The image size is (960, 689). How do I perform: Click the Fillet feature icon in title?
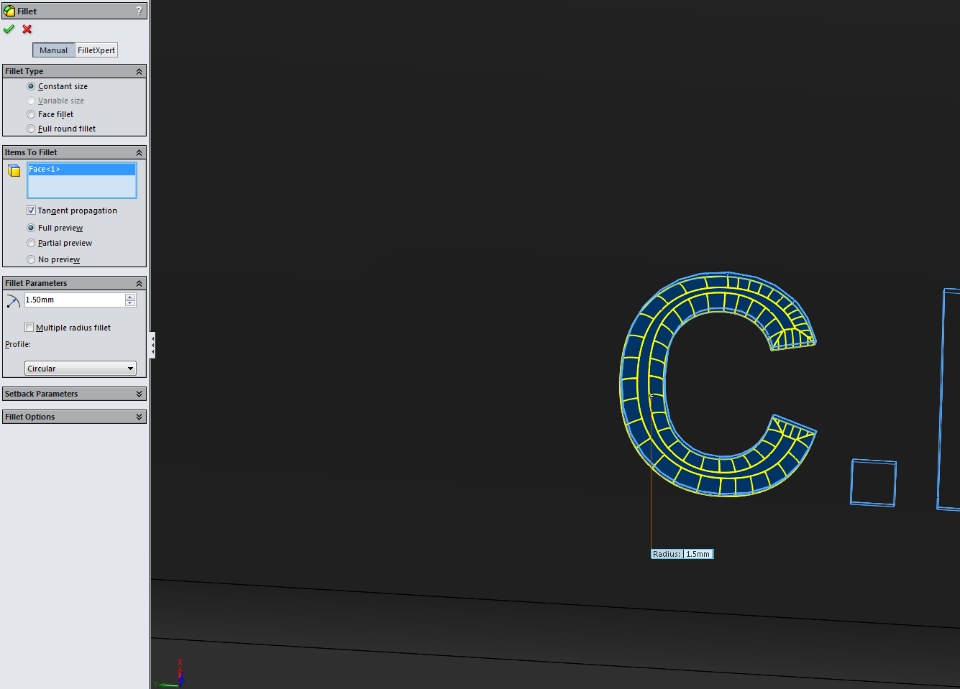[x=9, y=10]
